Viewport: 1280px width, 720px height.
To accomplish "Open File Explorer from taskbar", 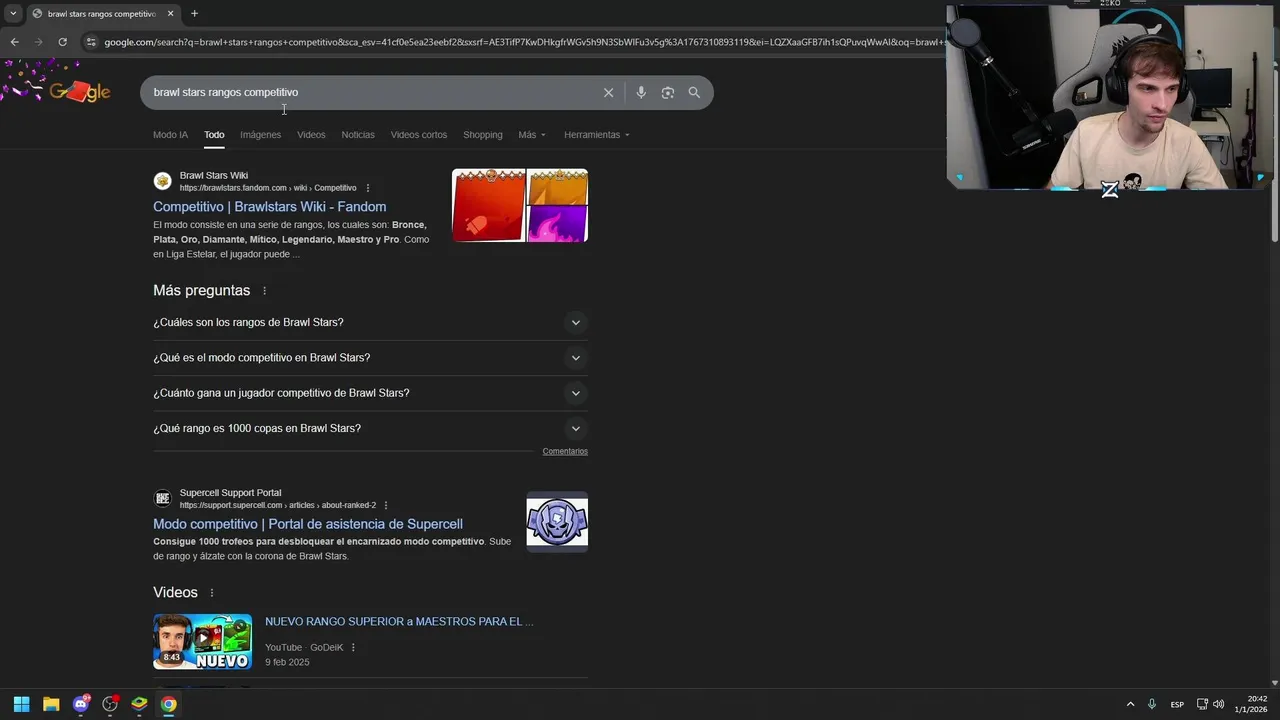I will 51,704.
